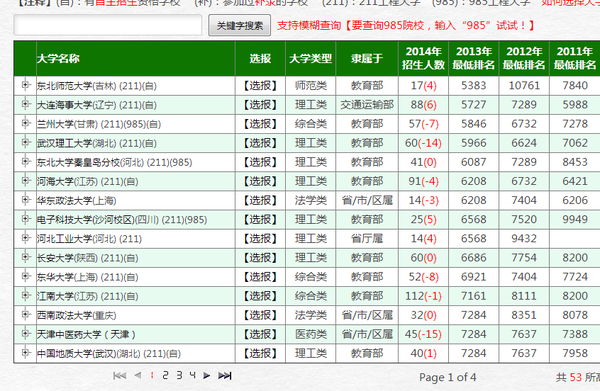The image size is (600, 391).
Task: Go to previous page arrow
Action: [x=138, y=376]
